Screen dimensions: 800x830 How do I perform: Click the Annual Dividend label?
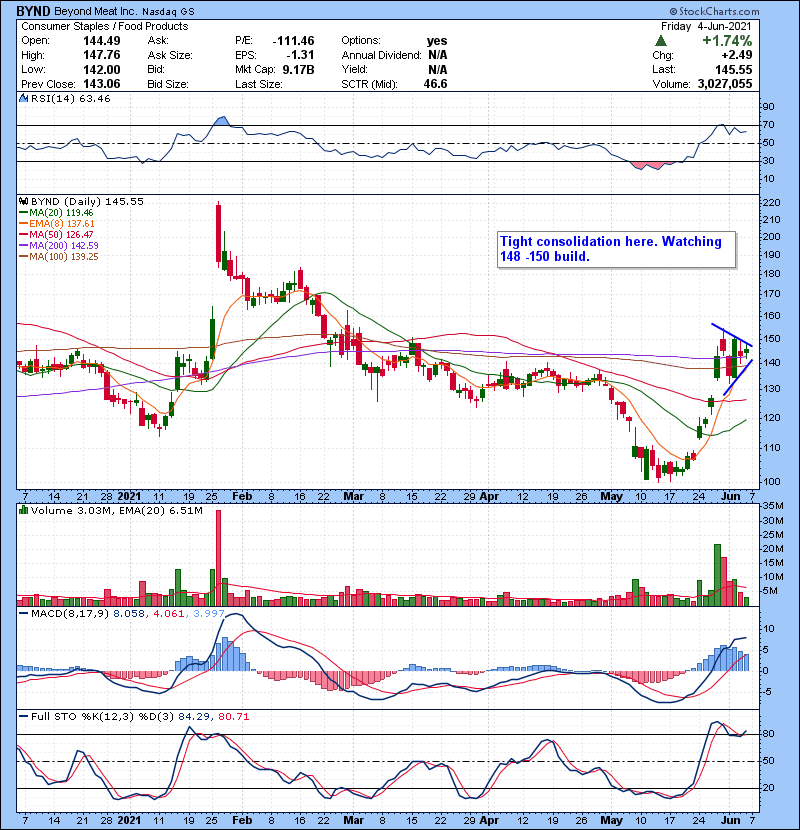pyautogui.click(x=381, y=55)
